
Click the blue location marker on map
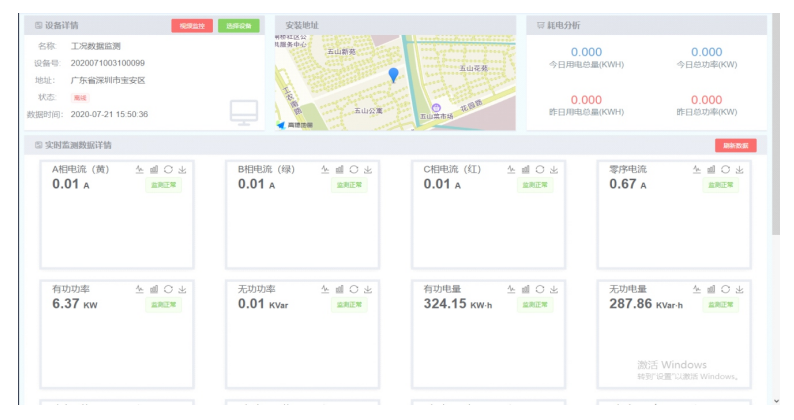coord(393,75)
